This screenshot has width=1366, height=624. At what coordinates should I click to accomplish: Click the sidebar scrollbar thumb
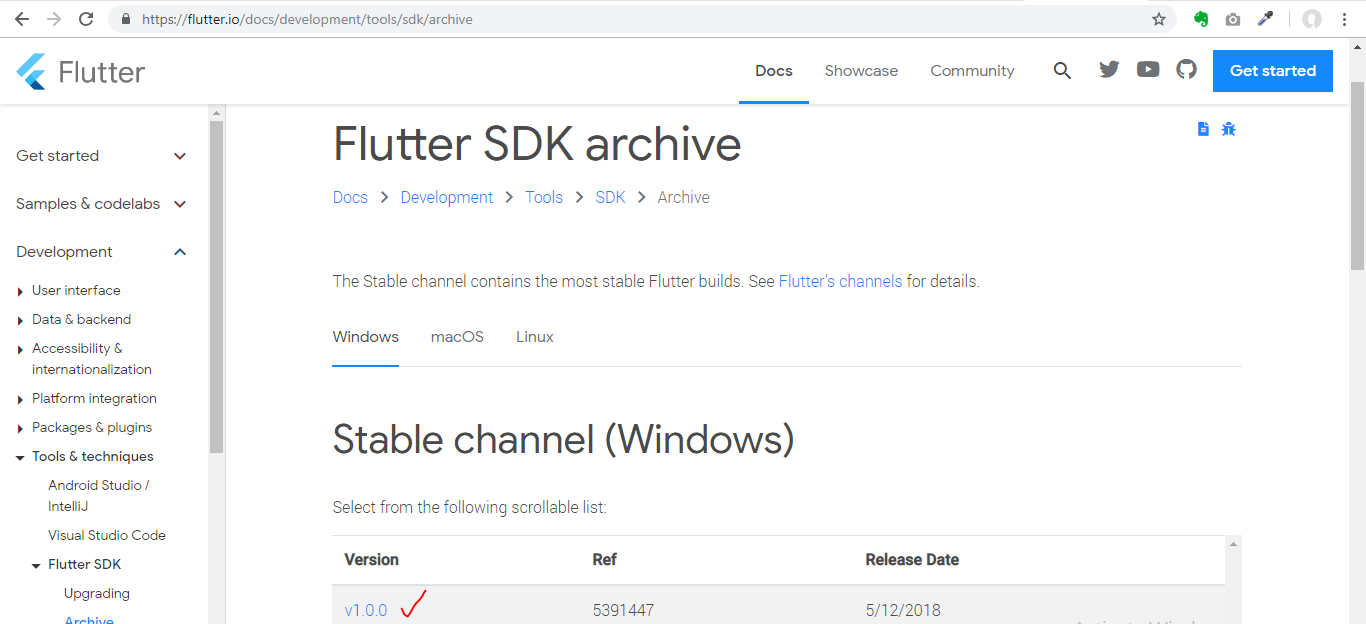coord(216,288)
